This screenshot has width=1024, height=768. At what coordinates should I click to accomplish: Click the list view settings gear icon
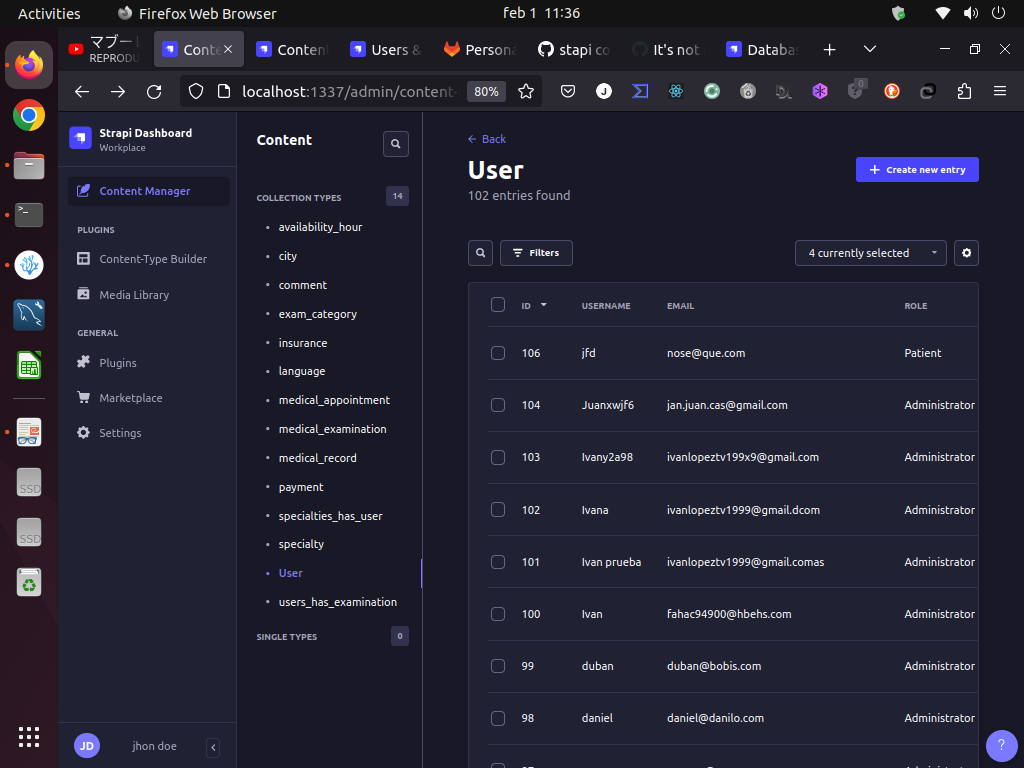coord(966,253)
